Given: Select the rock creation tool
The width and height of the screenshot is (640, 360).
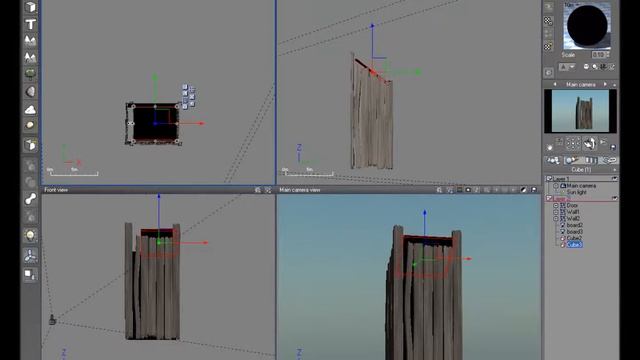Looking at the screenshot, I should [x=30, y=91].
